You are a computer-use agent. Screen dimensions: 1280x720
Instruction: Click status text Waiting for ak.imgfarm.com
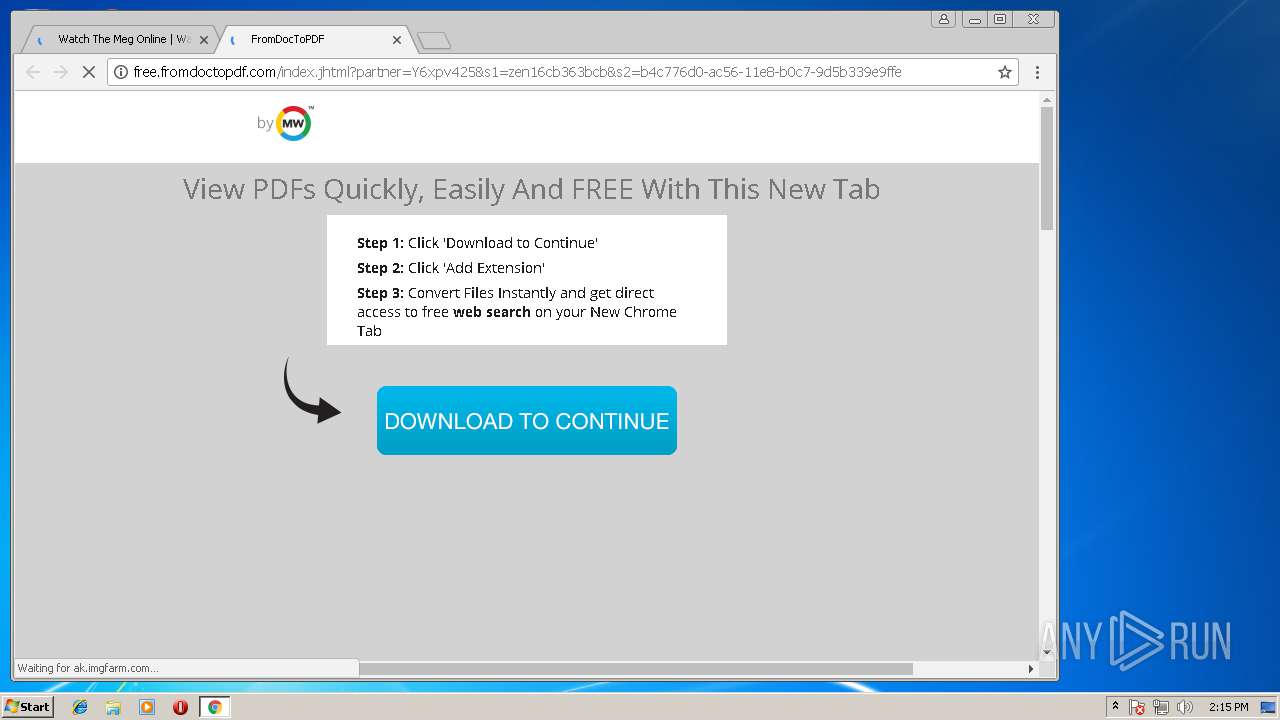(x=88, y=668)
